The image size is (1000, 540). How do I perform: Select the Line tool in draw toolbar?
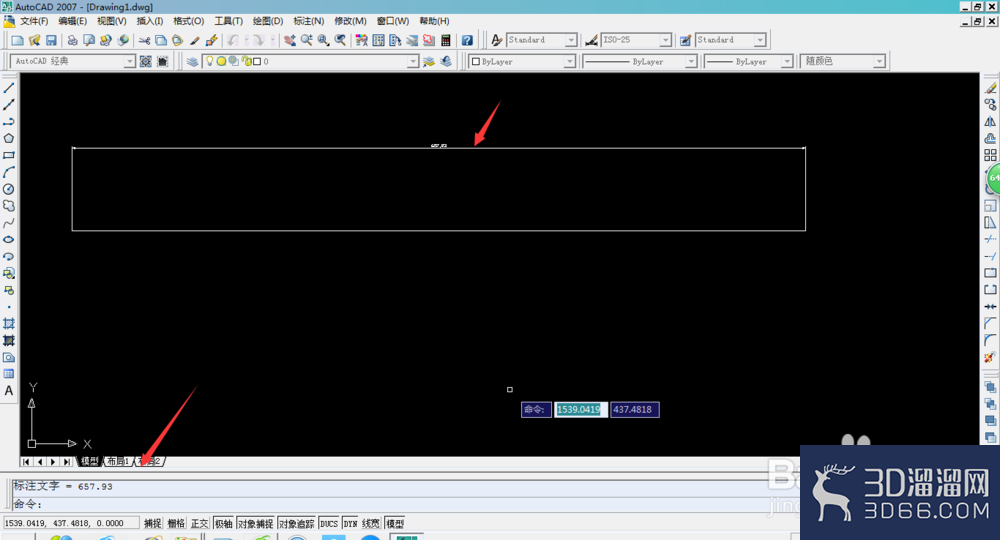coord(9,88)
